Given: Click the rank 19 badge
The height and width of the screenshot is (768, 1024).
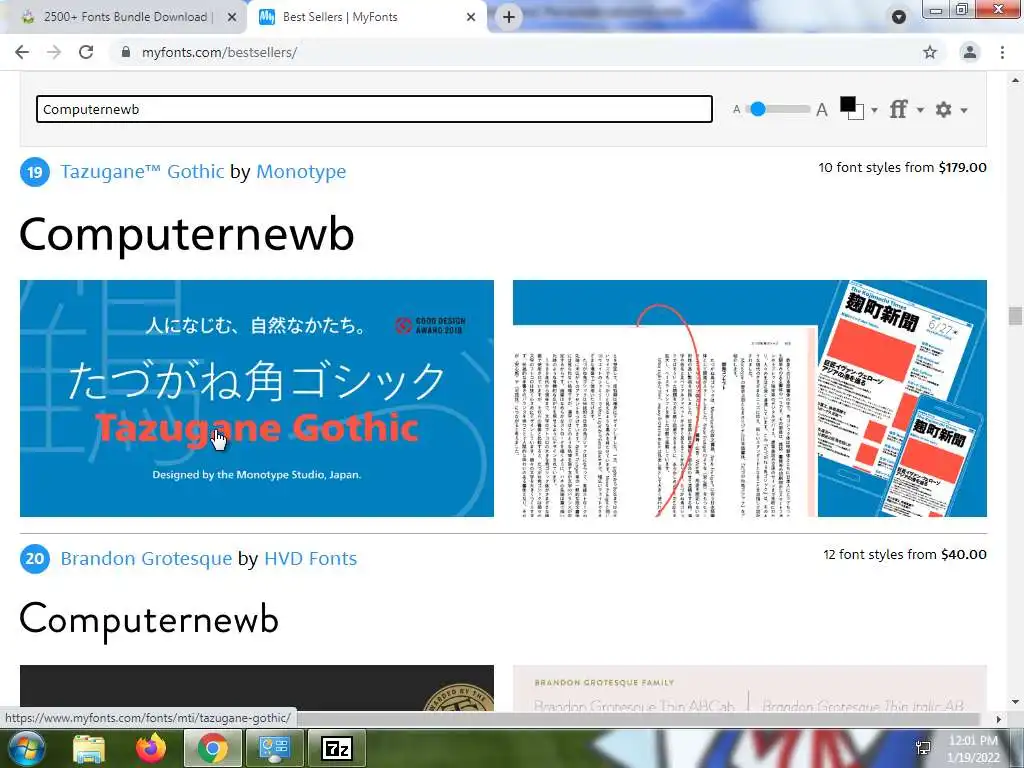Looking at the screenshot, I should click(35, 172).
